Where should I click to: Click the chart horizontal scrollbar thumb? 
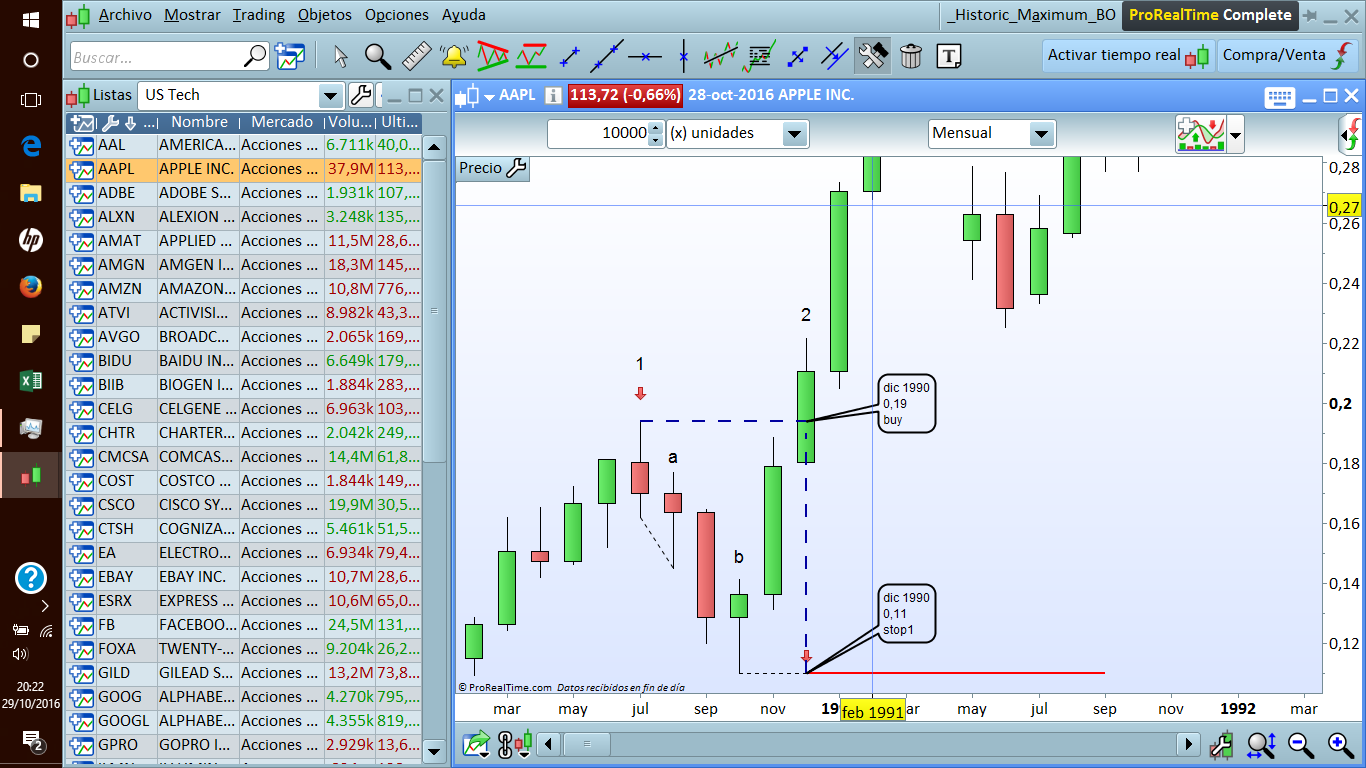click(589, 744)
